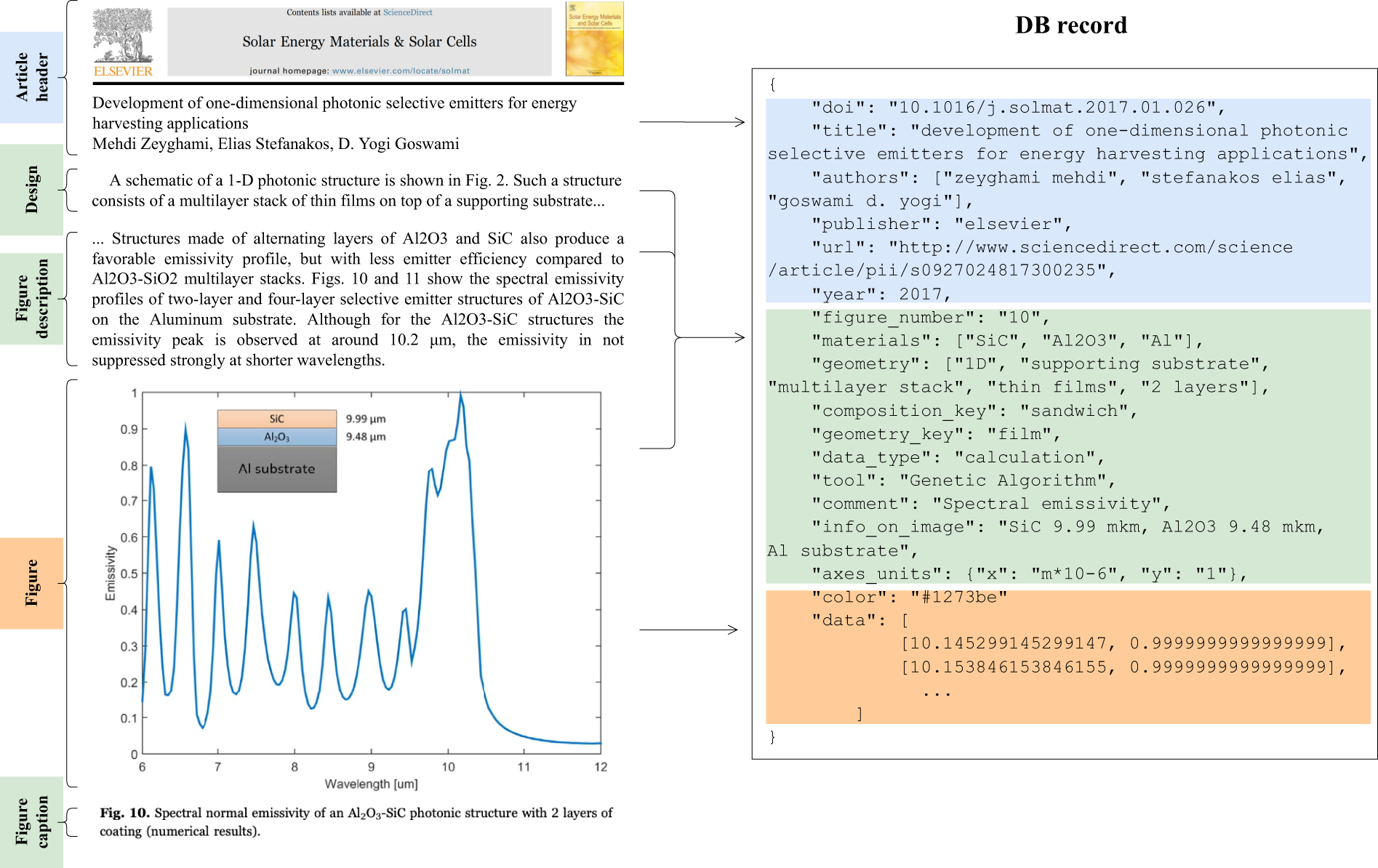Viewport: 1378px width, 868px height.
Task: Click the 'DB record' heading
Action: (x=1071, y=25)
